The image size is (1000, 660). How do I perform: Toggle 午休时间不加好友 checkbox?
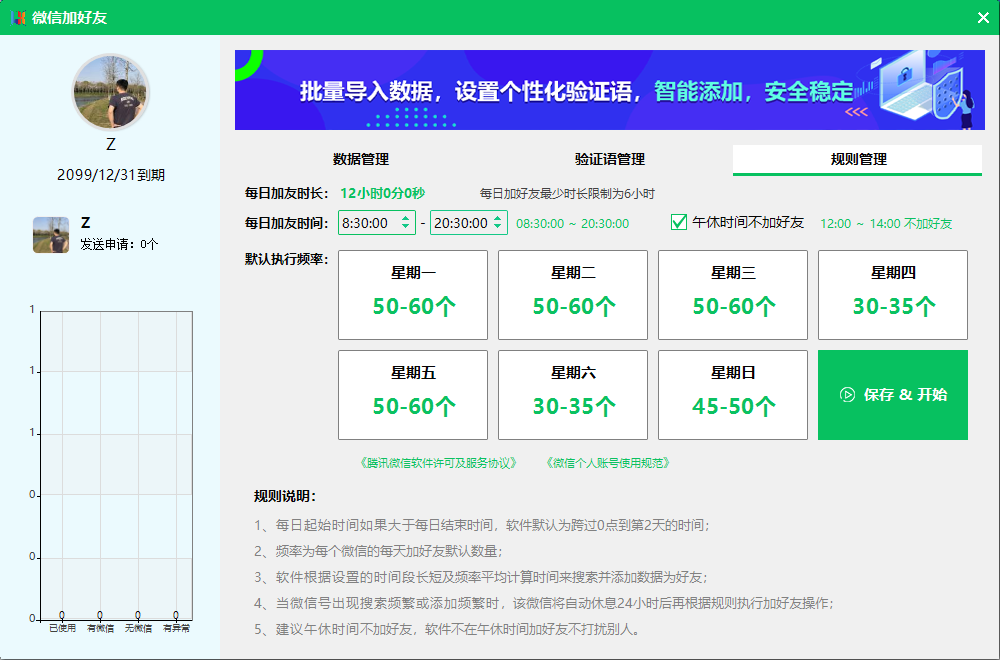pyautogui.click(x=679, y=222)
